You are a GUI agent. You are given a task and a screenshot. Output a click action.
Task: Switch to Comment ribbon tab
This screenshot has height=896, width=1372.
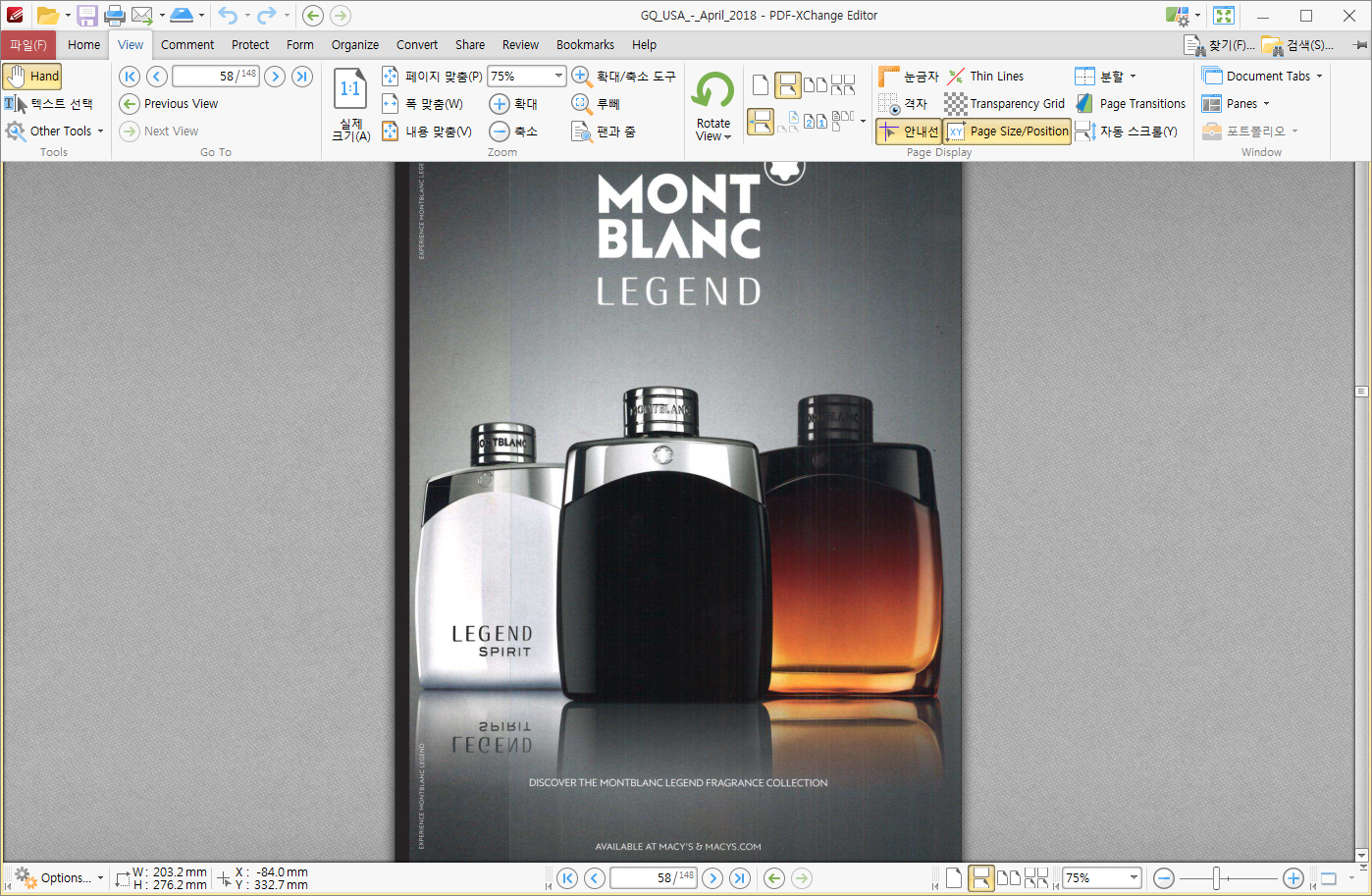(187, 44)
